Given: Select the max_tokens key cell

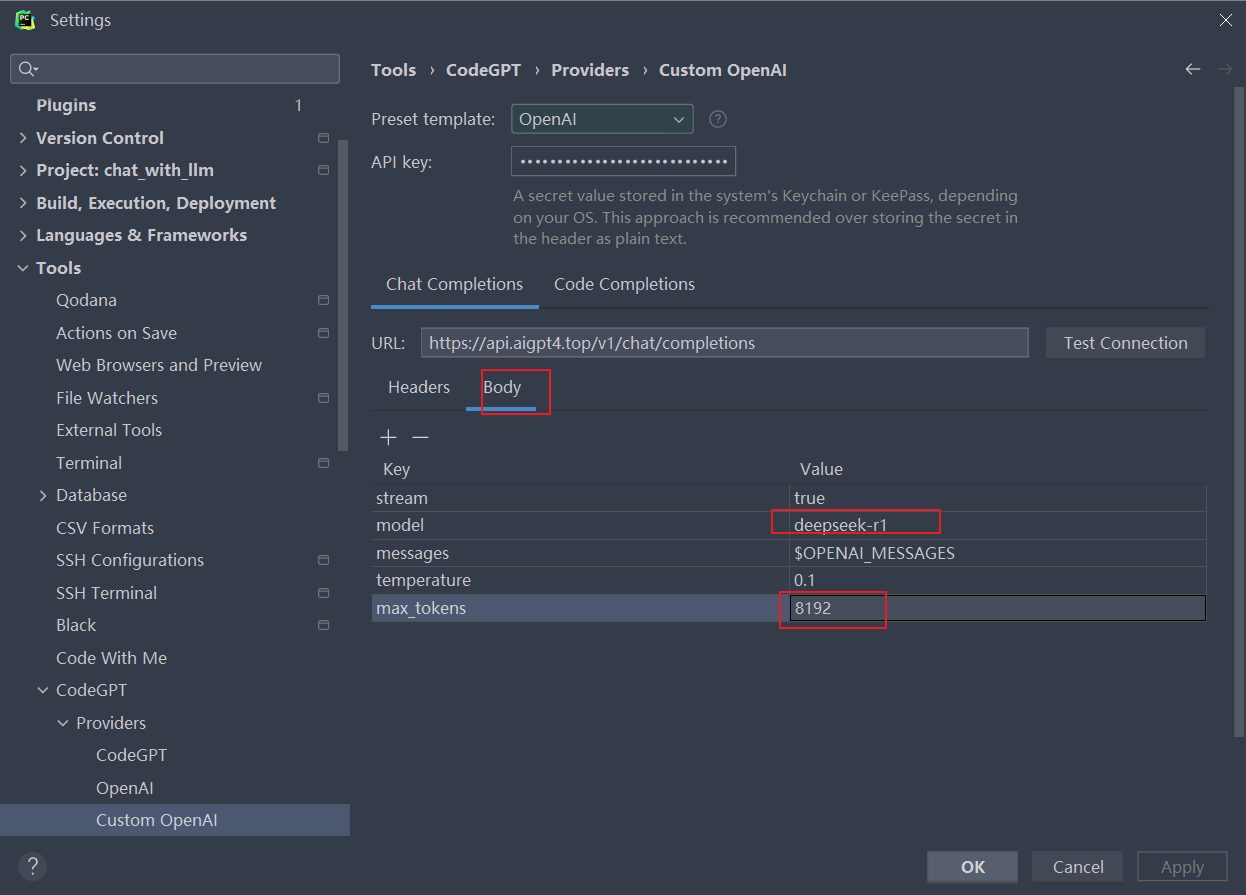Looking at the screenshot, I should tap(580, 608).
